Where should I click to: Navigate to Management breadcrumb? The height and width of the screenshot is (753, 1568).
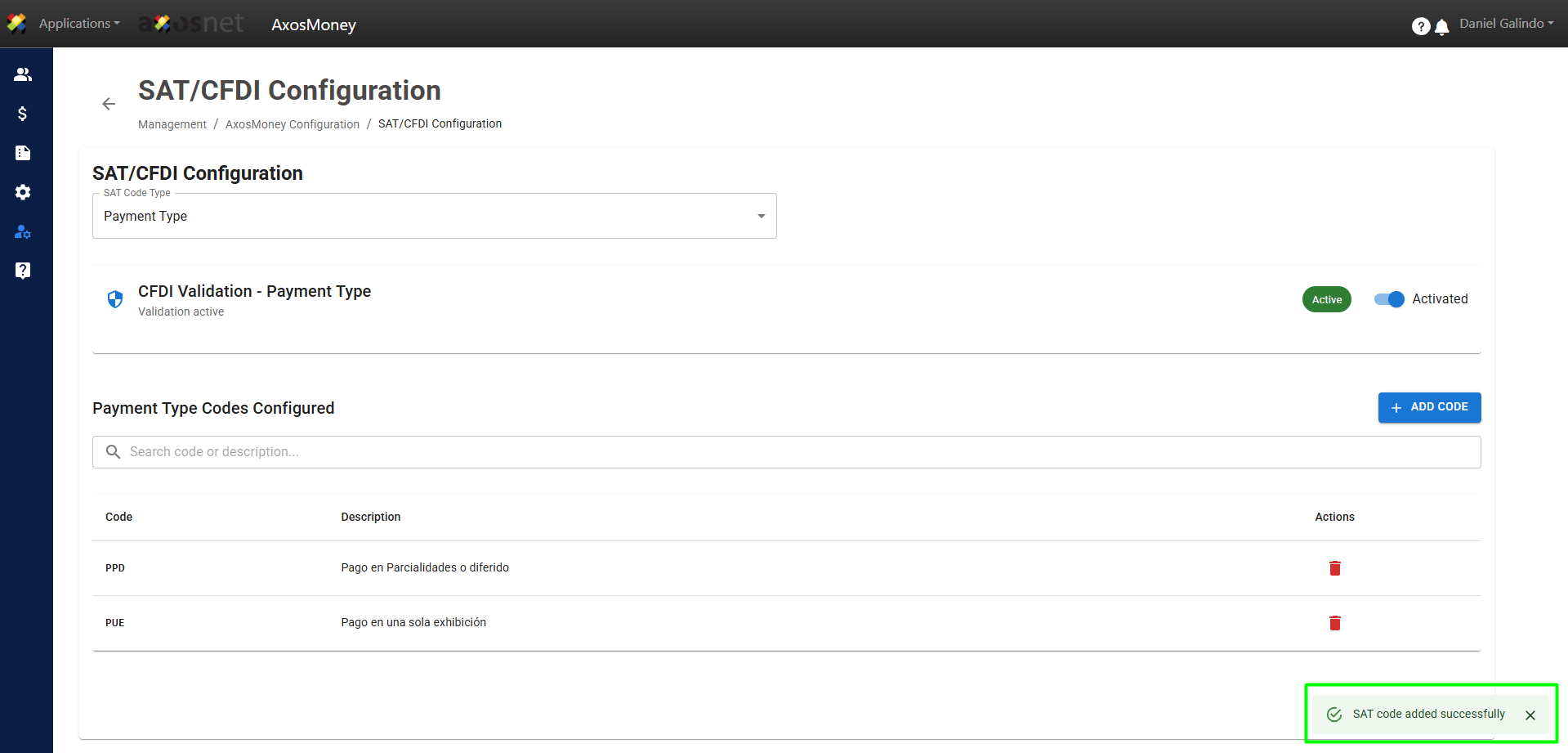point(172,124)
